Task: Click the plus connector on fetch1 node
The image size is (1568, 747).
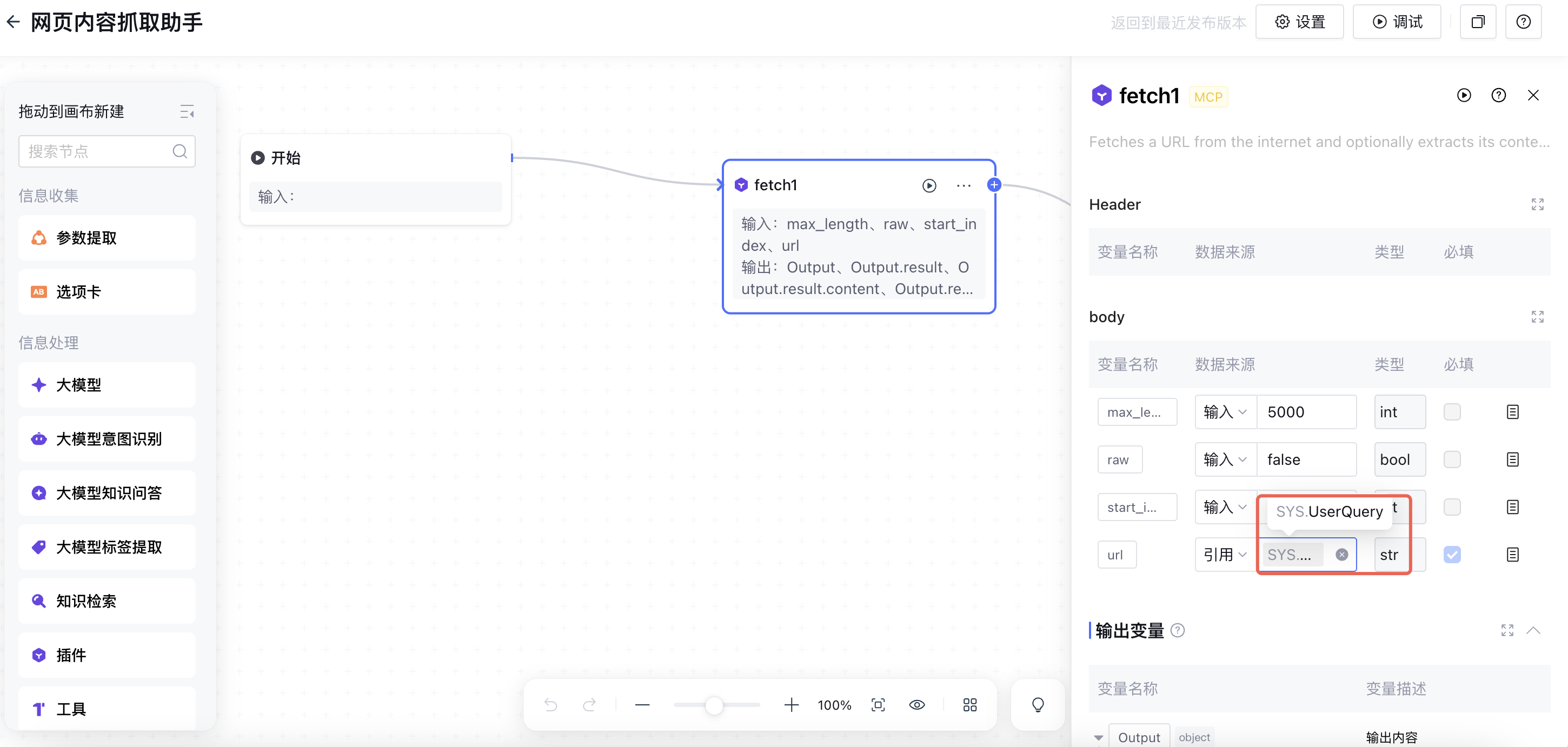Action: pos(994,185)
